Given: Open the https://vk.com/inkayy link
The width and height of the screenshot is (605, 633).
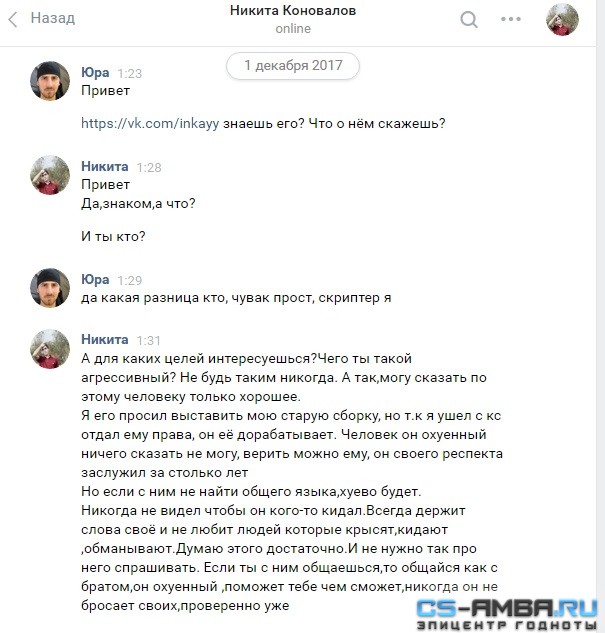Looking at the screenshot, I should pyautogui.click(x=150, y=123).
